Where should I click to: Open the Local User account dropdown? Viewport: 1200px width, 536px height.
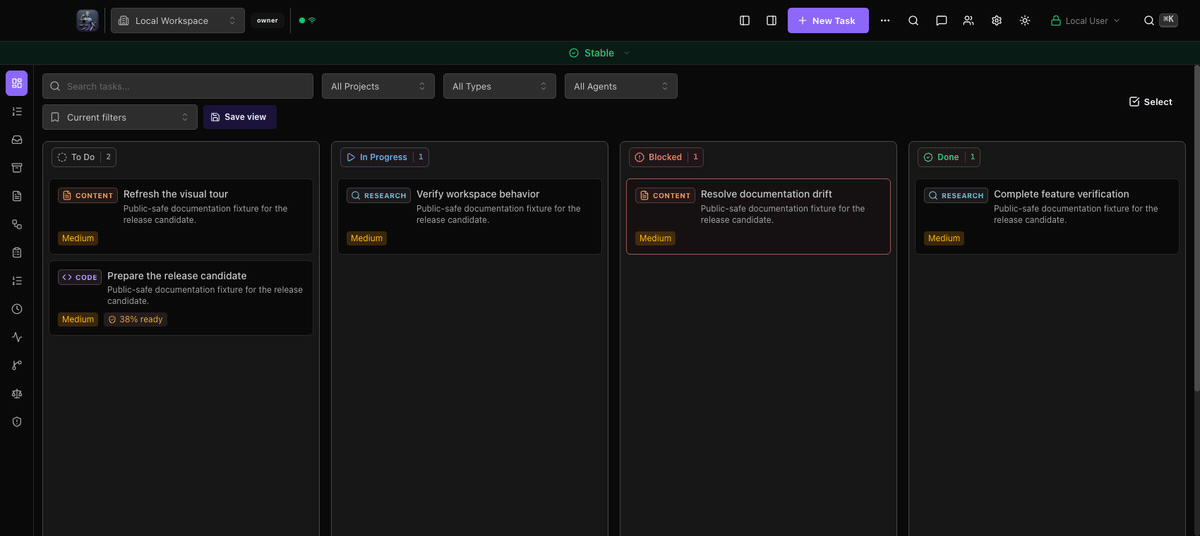coord(1085,20)
